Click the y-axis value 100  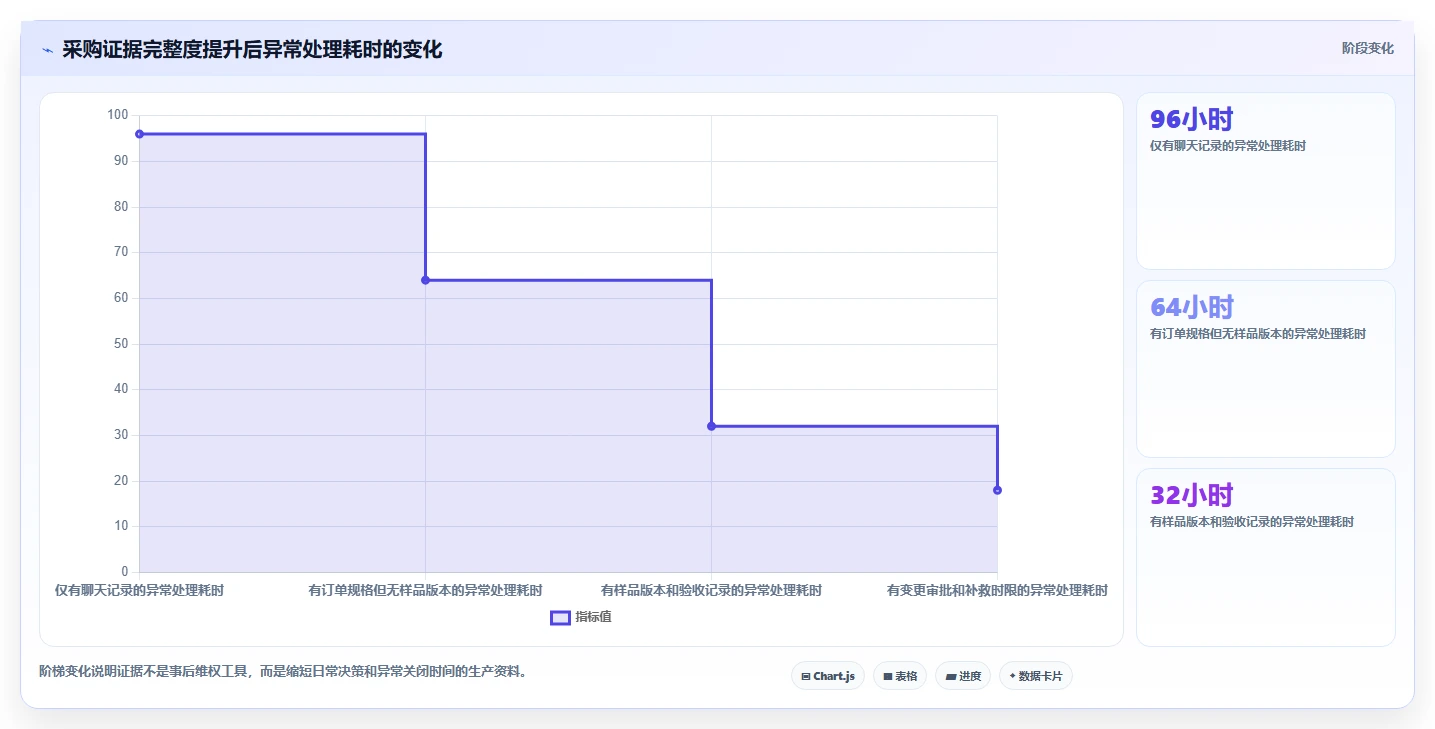point(118,115)
